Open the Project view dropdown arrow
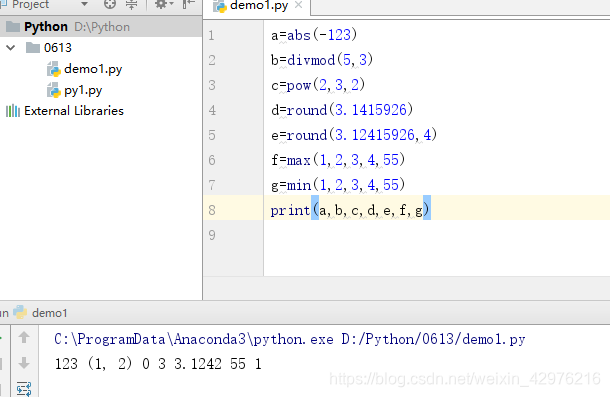The height and width of the screenshot is (397, 610). click(84, 5)
